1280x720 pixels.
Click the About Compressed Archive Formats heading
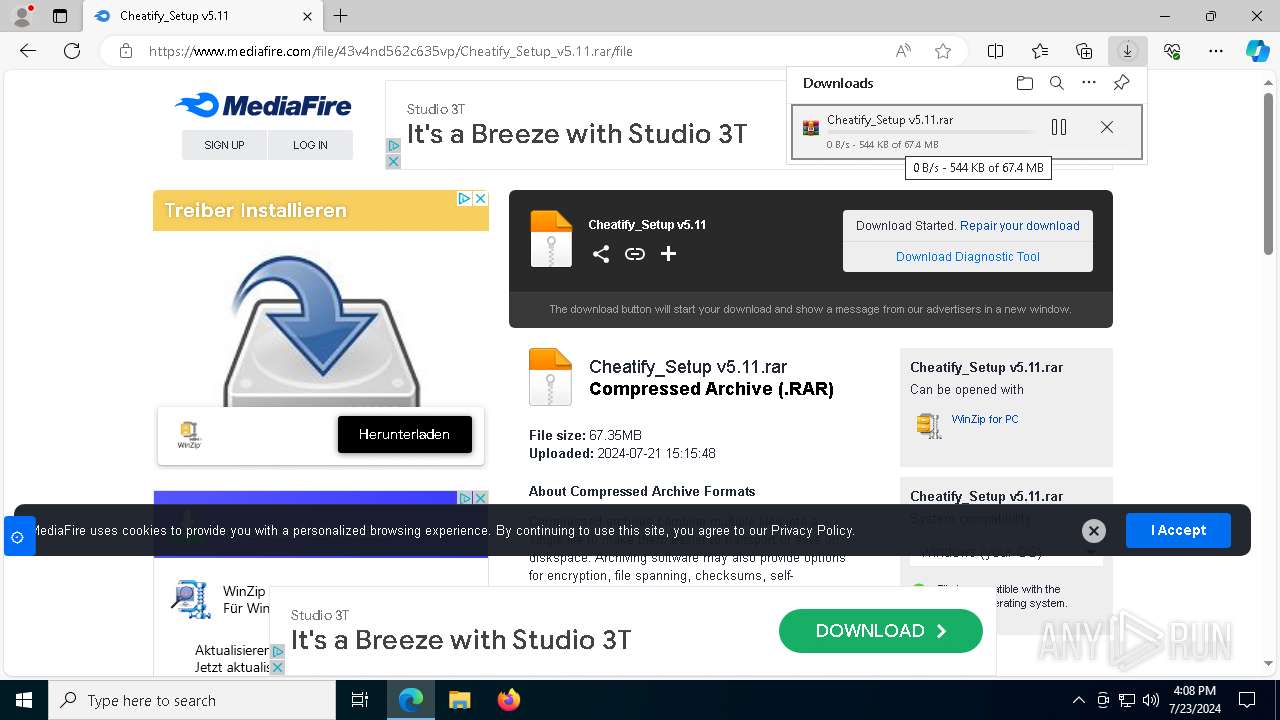(x=642, y=492)
